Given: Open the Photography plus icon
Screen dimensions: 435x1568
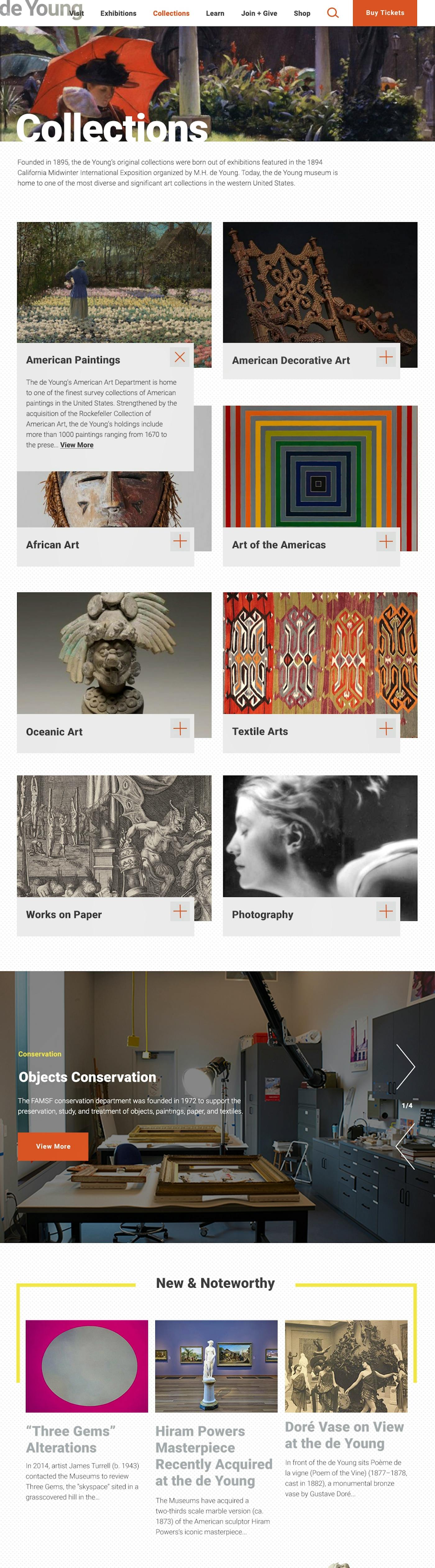Looking at the screenshot, I should click(x=386, y=911).
